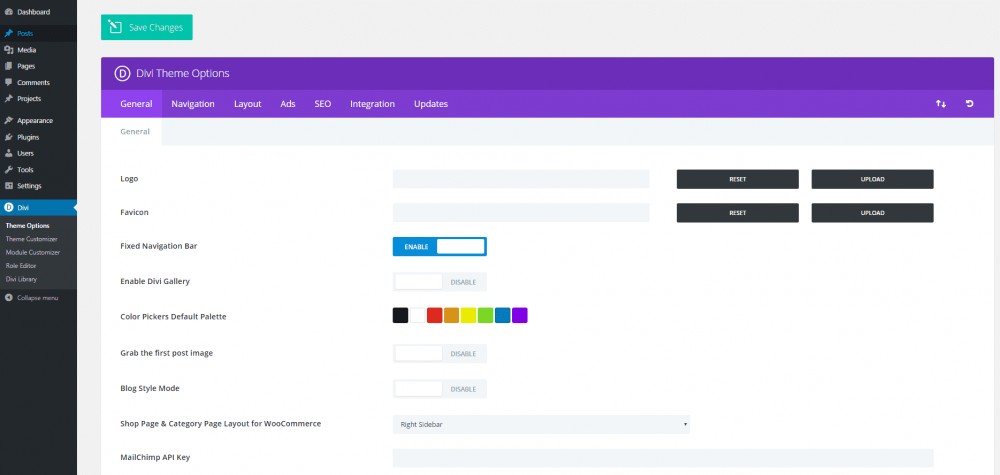Switch to the SEO tab
The width and height of the screenshot is (1000, 475).
(x=323, y=104)
